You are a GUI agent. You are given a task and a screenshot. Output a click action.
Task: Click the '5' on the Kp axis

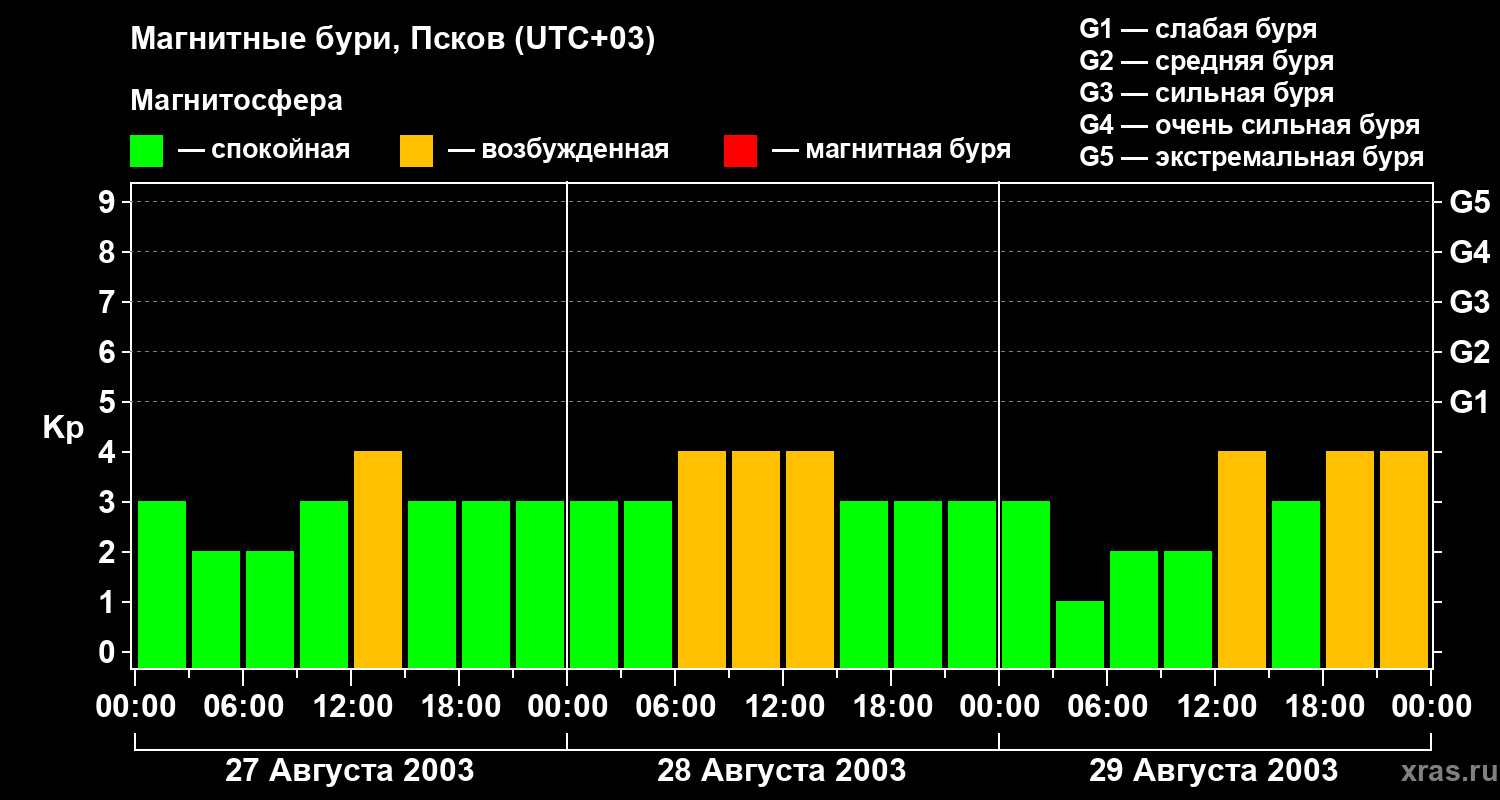(109, 402)
